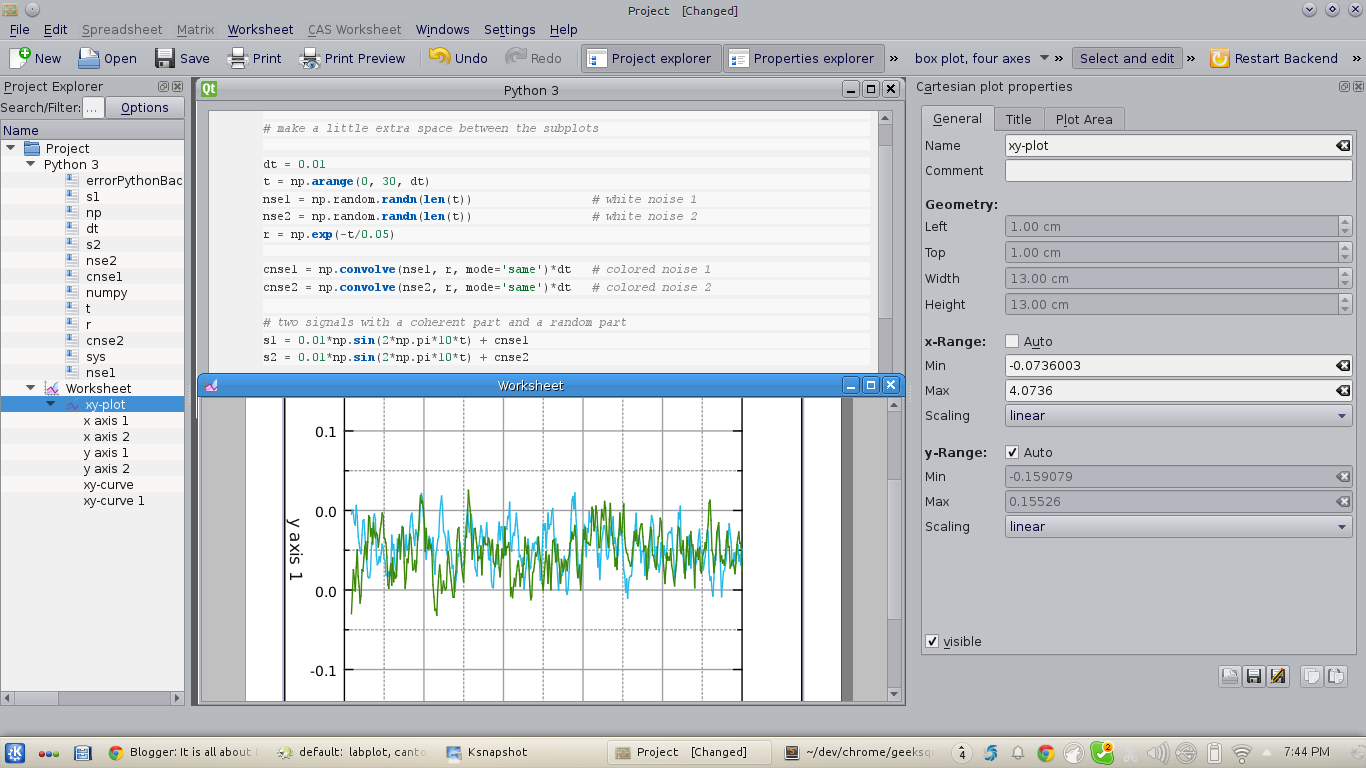Click the Options button in Project Explorer

(145, 107)
